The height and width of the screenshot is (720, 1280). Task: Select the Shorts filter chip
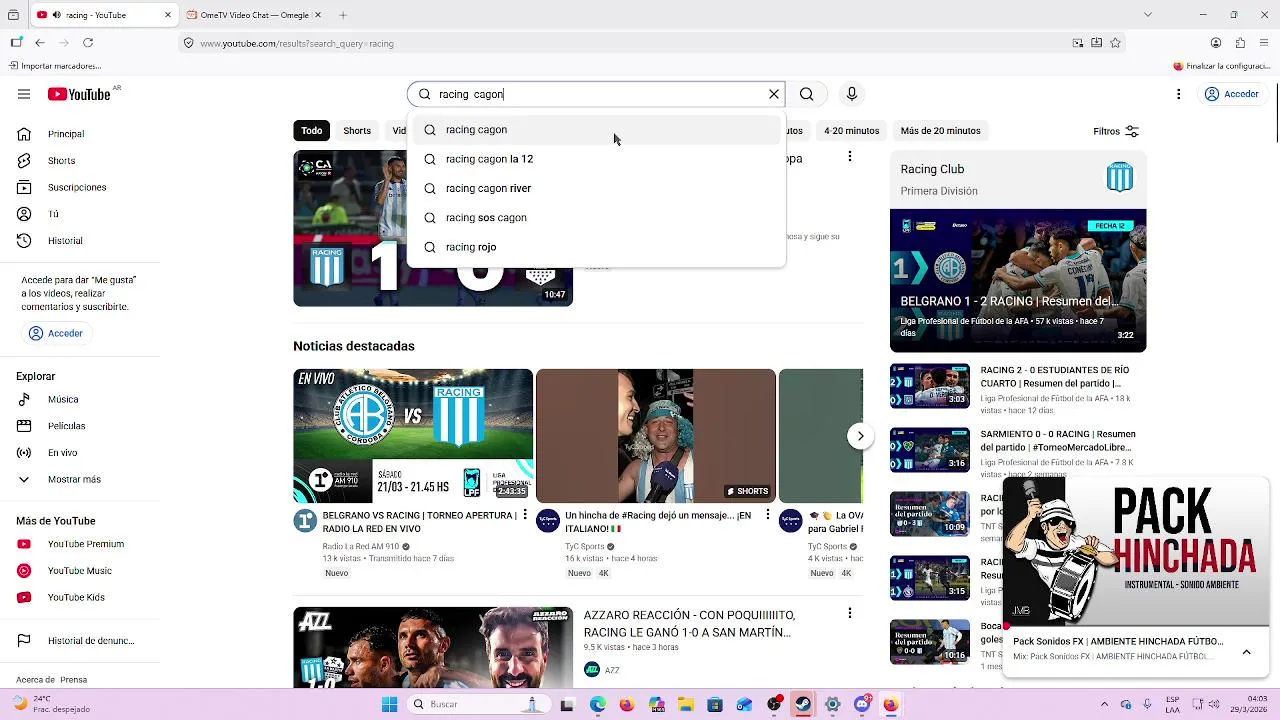pos(357,131)
